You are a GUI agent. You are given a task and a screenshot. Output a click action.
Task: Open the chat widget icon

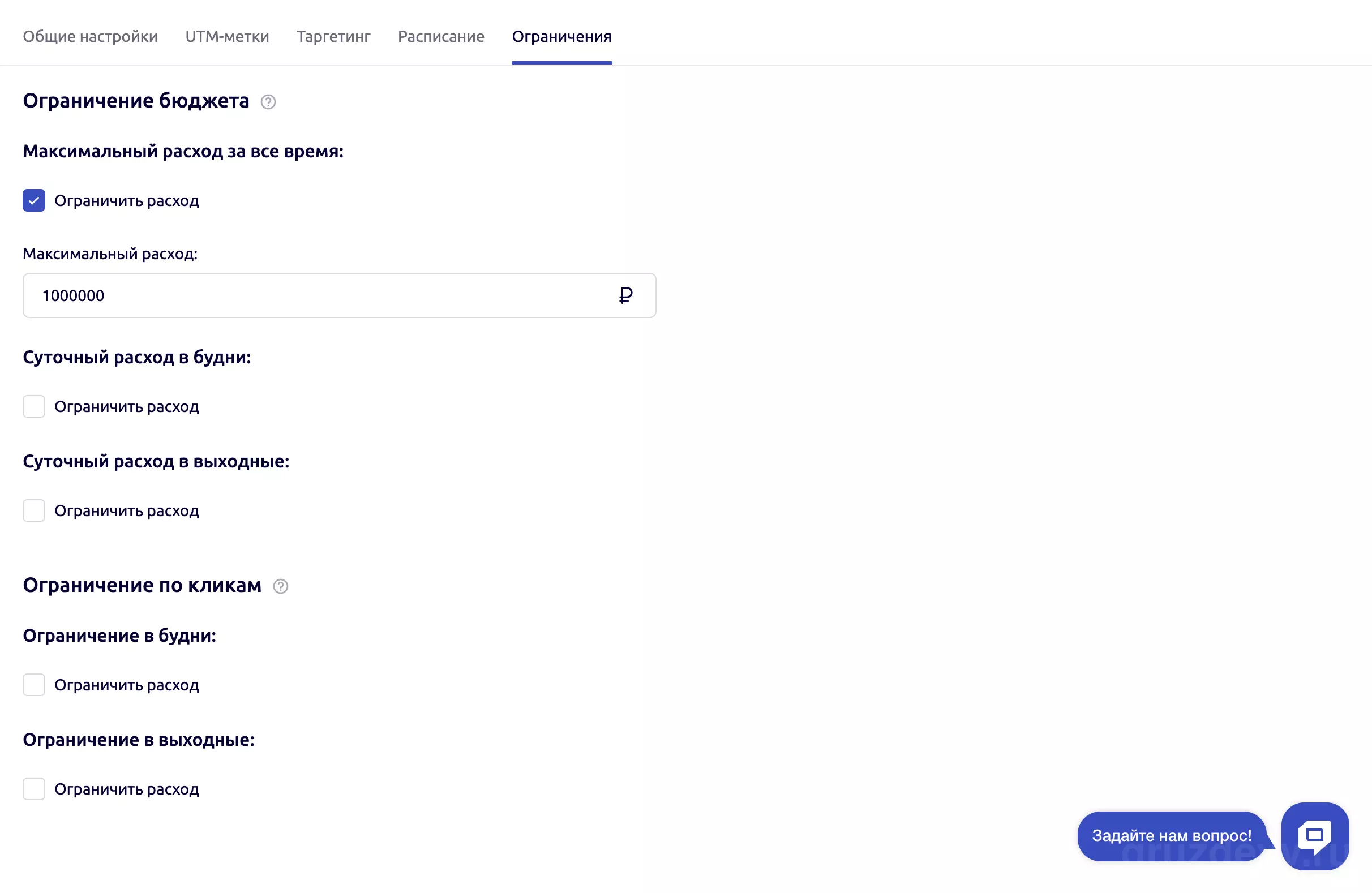[1315, 836]
